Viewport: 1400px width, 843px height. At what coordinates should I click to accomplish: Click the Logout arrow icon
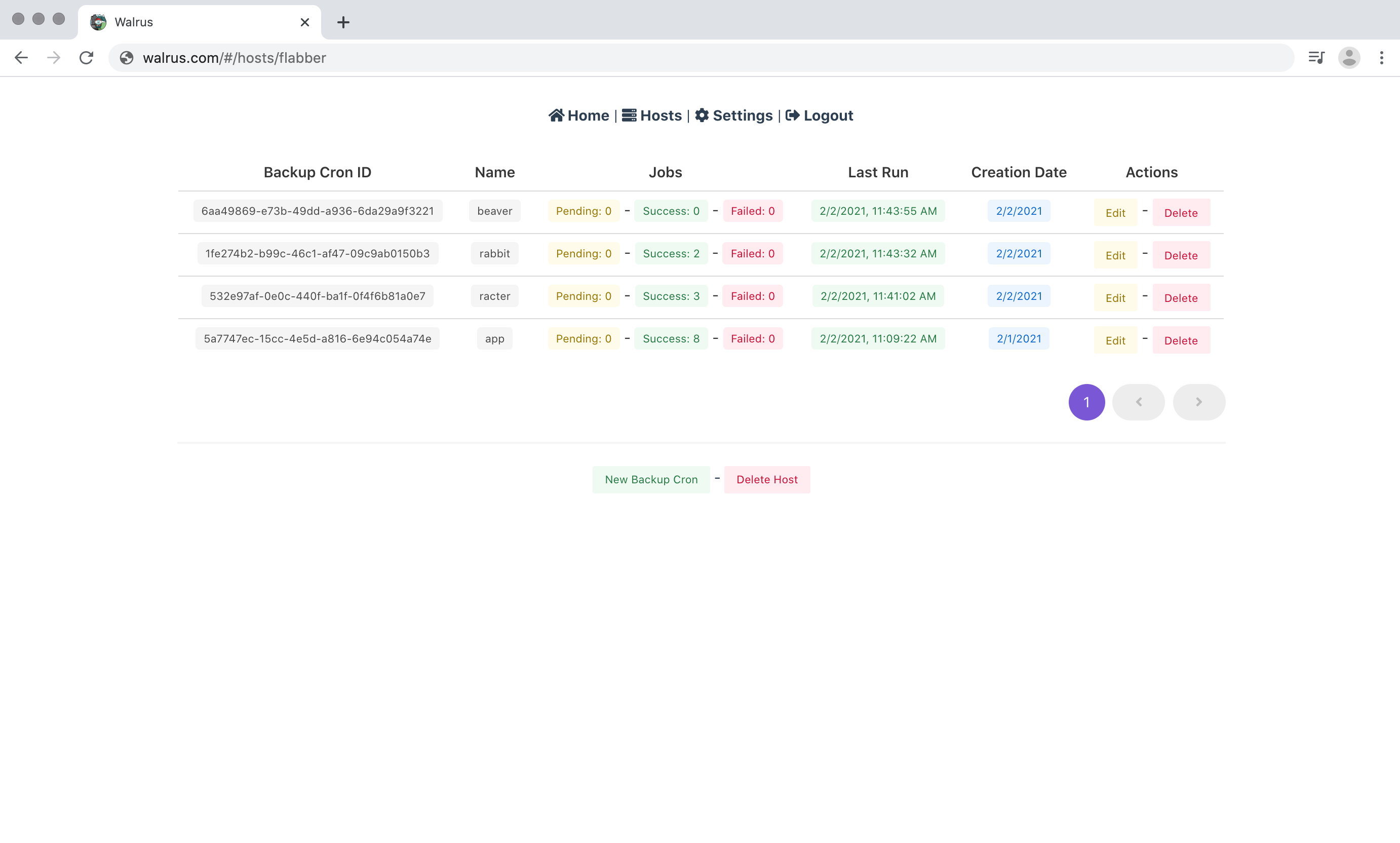[x=792, y=116]
